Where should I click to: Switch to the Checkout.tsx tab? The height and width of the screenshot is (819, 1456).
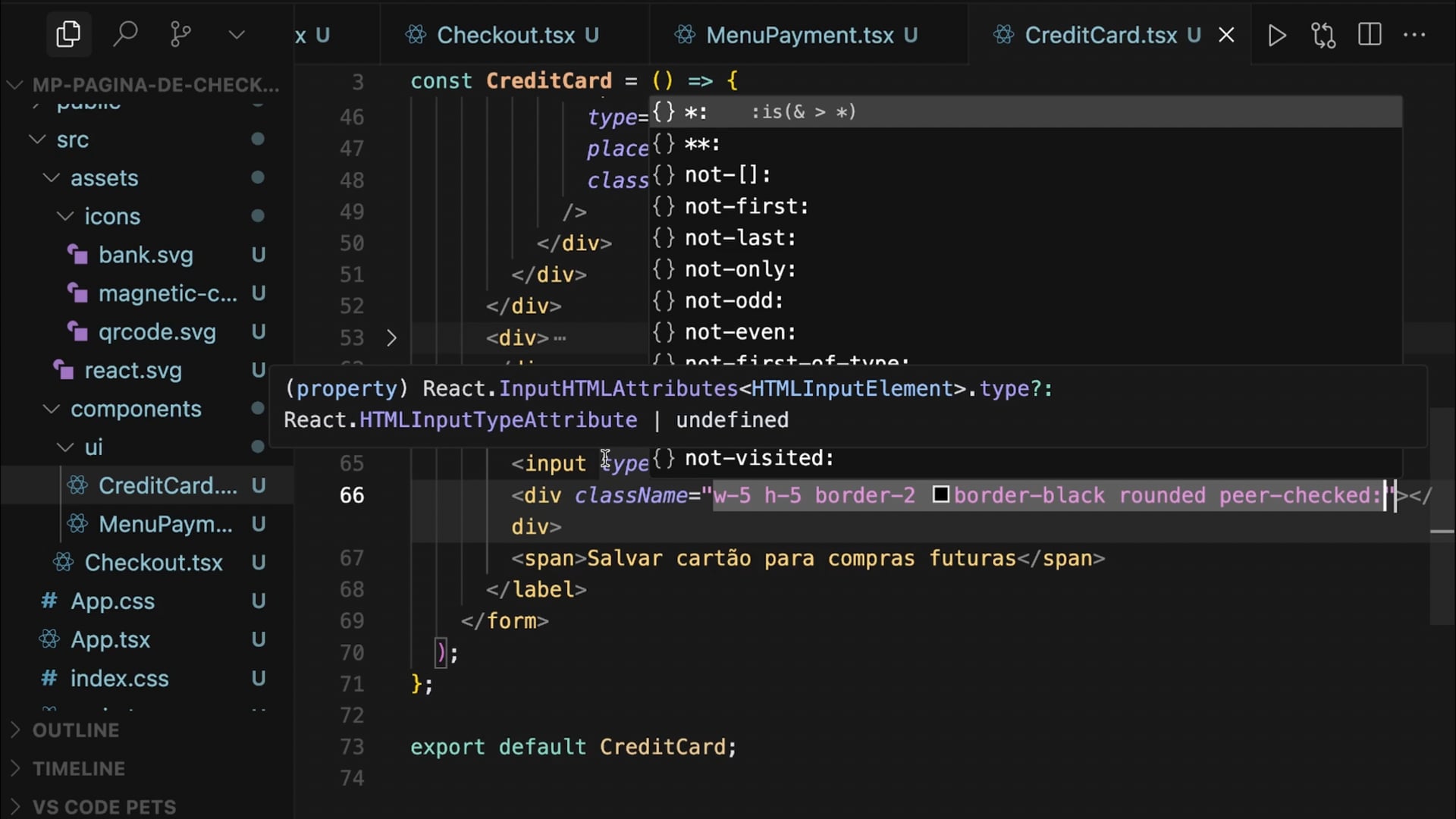coord(505,35)
